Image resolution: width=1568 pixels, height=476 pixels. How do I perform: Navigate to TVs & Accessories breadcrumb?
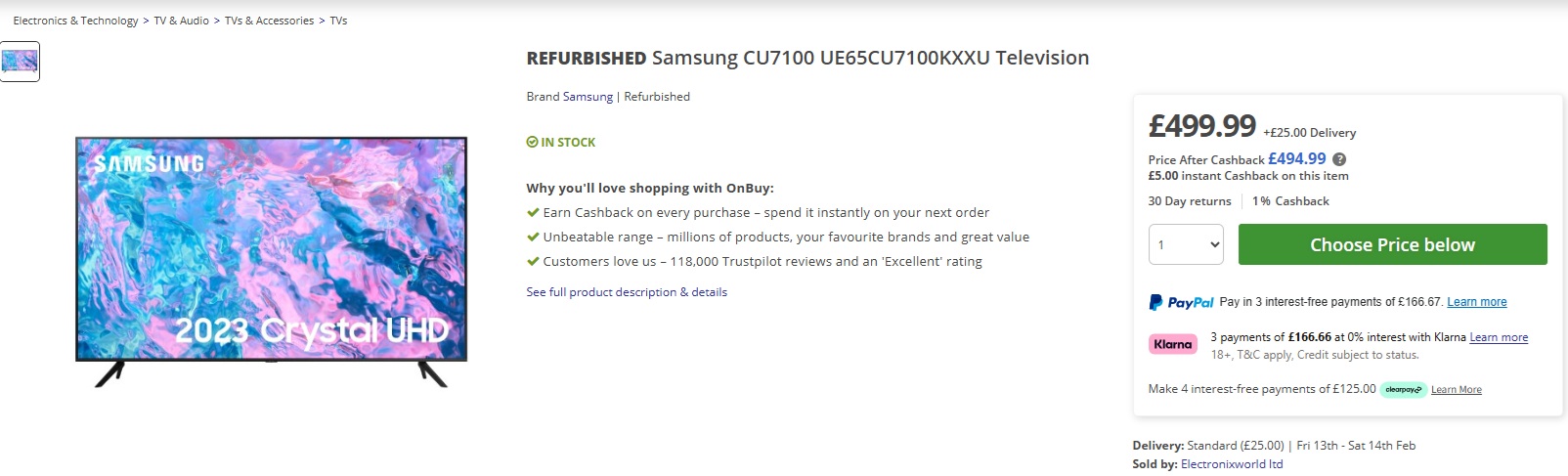(269, 21)
